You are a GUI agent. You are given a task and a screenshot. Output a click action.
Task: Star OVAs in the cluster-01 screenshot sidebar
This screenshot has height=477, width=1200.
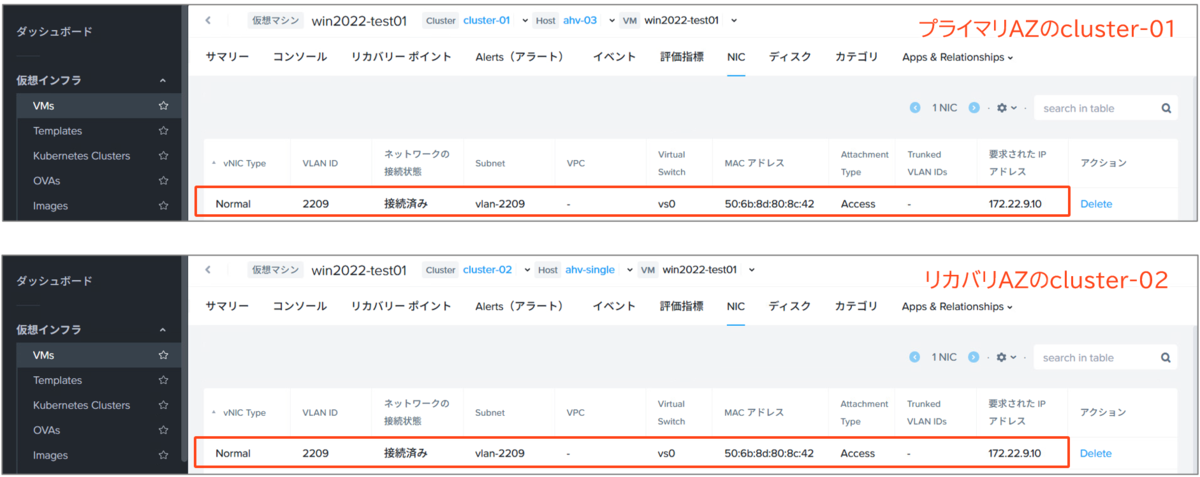(x=163, y=180)
